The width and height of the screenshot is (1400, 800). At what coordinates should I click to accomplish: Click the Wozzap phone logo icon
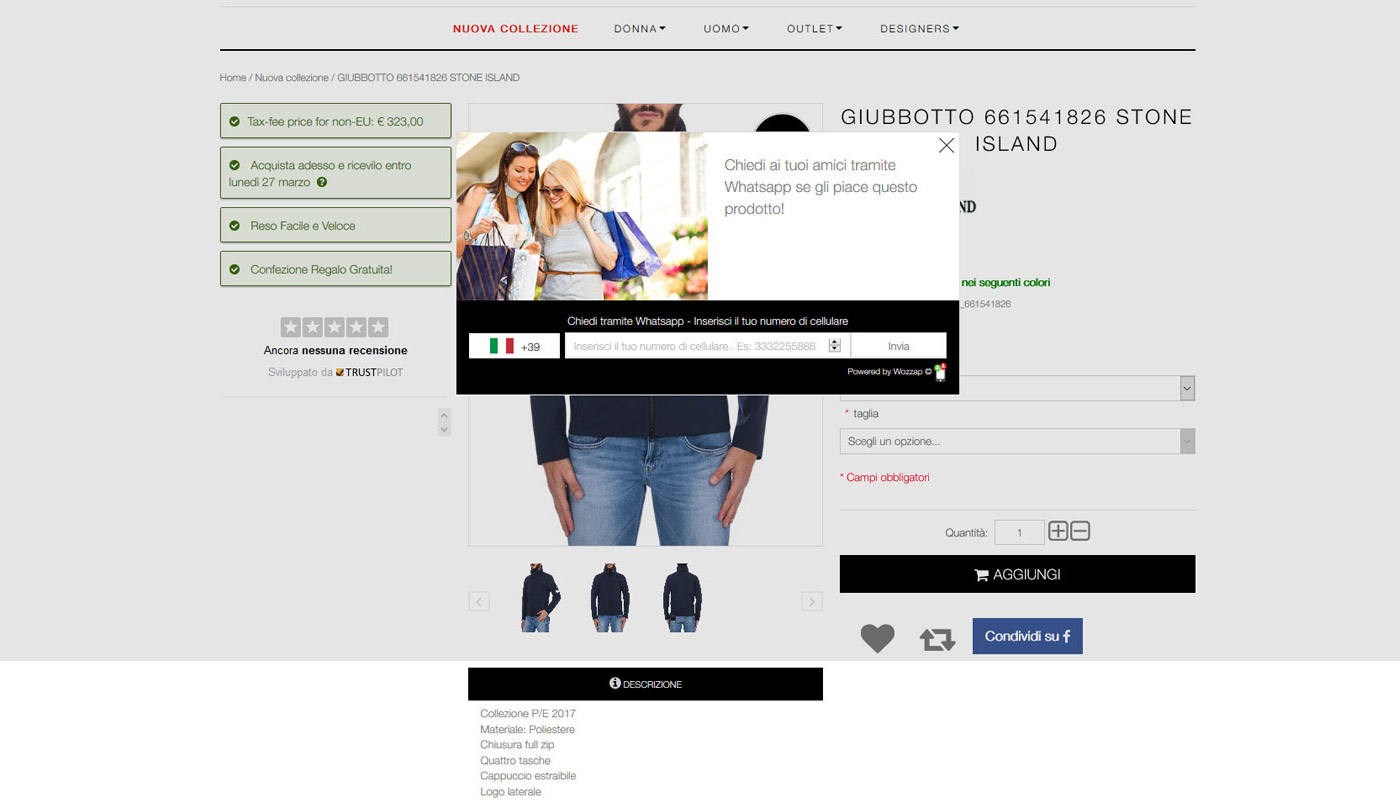tap(940, 372)
